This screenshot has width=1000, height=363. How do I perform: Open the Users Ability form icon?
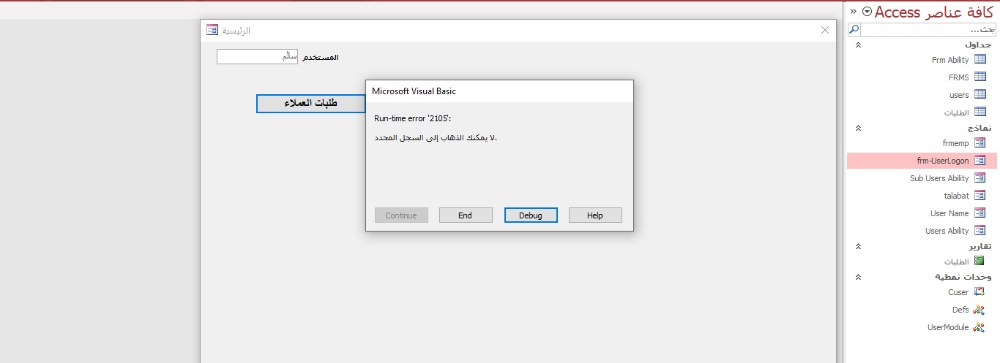pyautogui.click(x=980, y=231)
